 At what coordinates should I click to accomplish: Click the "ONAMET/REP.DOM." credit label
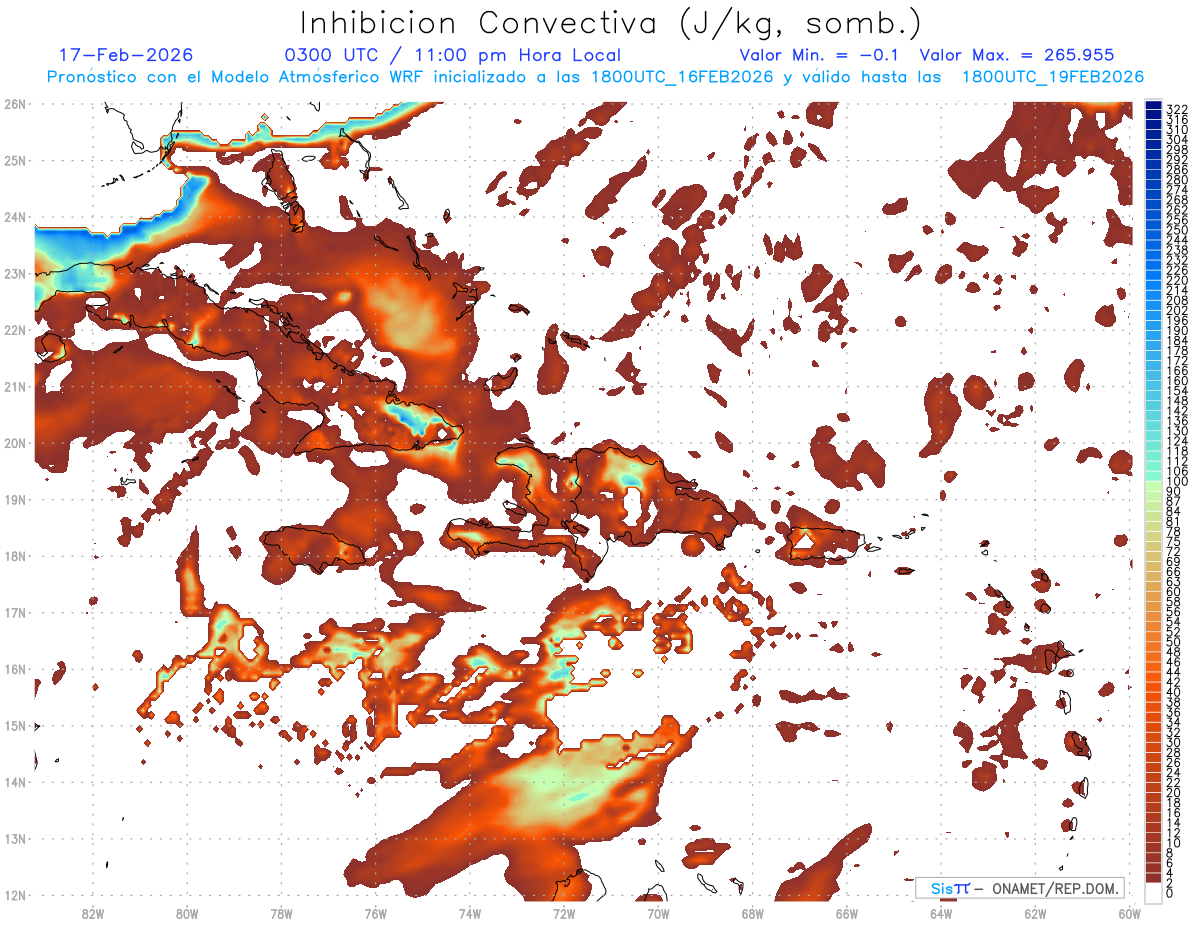(x=1058, y=888)
